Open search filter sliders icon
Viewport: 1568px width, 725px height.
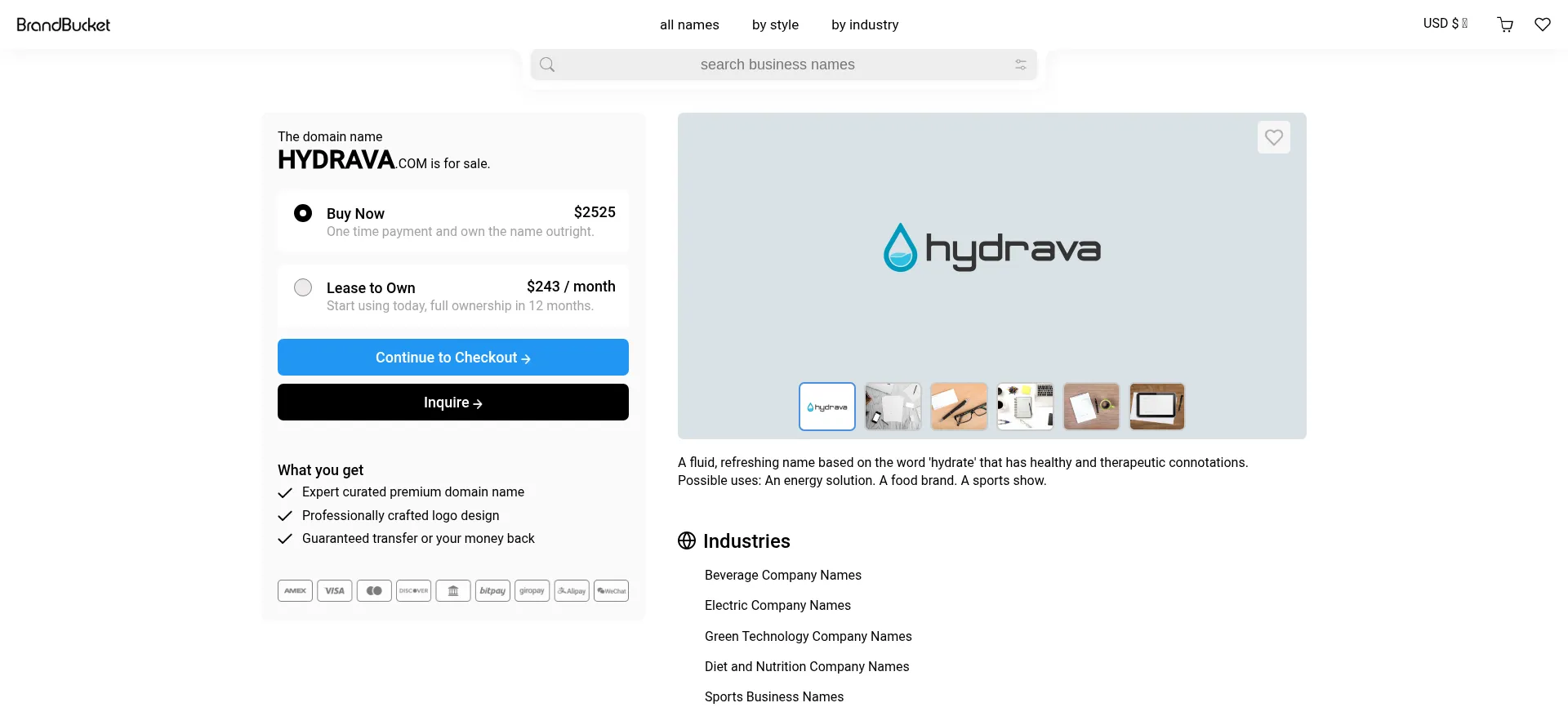click(x=1021, y=64)
